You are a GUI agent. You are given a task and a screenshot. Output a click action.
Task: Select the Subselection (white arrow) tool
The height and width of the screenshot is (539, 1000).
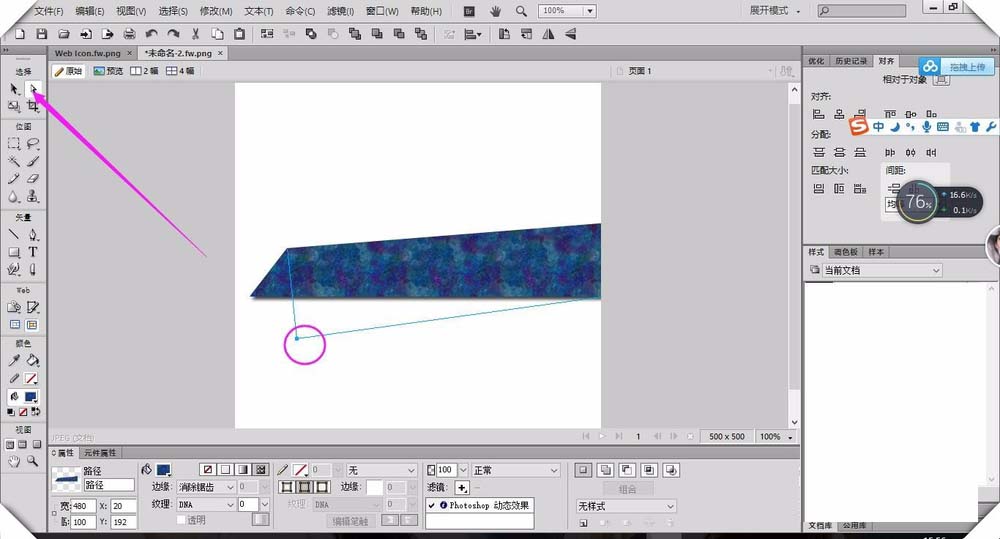[x=32, y=89]
